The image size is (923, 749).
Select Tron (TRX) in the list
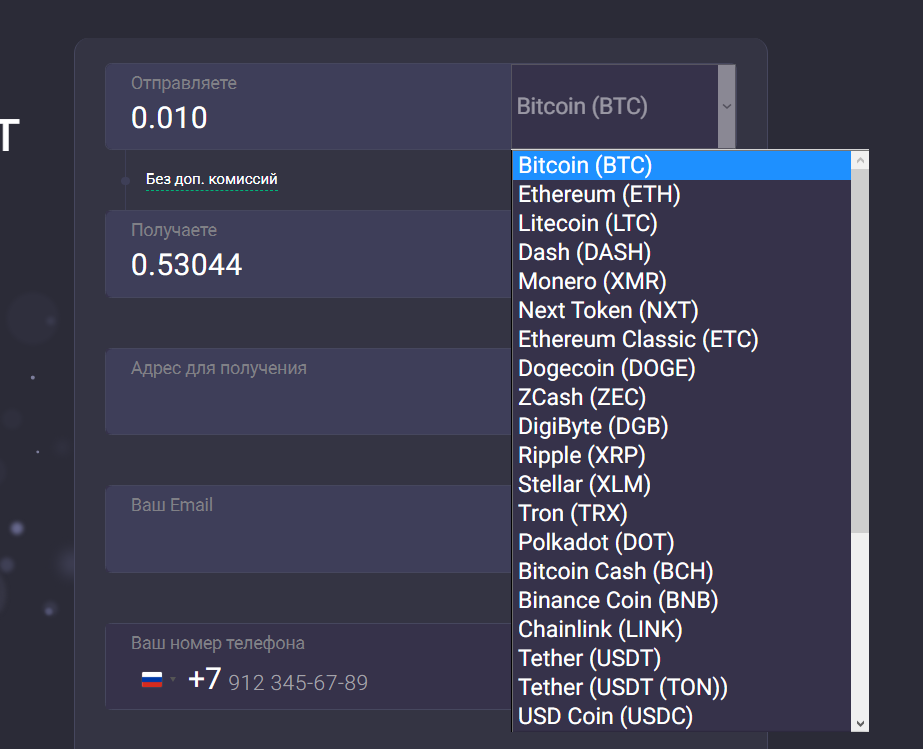[x=682, y=513]
